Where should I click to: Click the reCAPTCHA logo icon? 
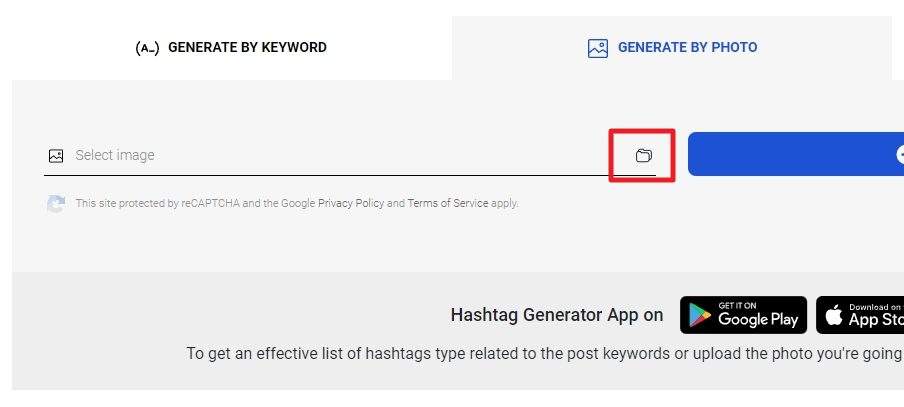pos(56,204)
